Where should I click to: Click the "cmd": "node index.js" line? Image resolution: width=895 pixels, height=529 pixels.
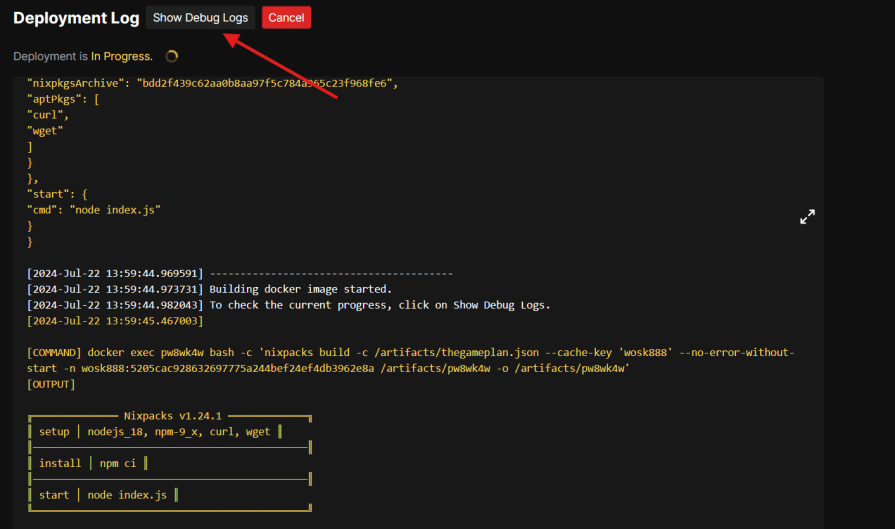tap(94, 210)
